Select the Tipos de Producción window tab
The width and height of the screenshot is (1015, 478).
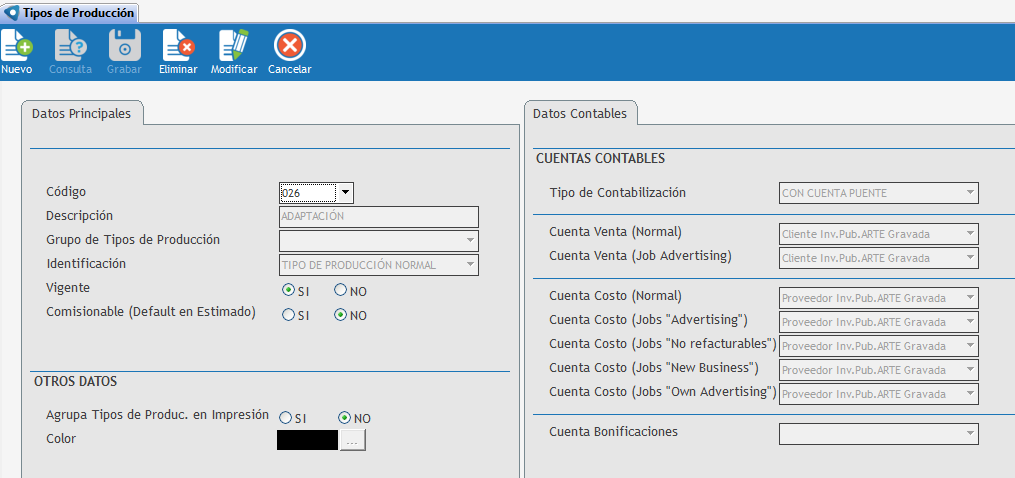70,12
